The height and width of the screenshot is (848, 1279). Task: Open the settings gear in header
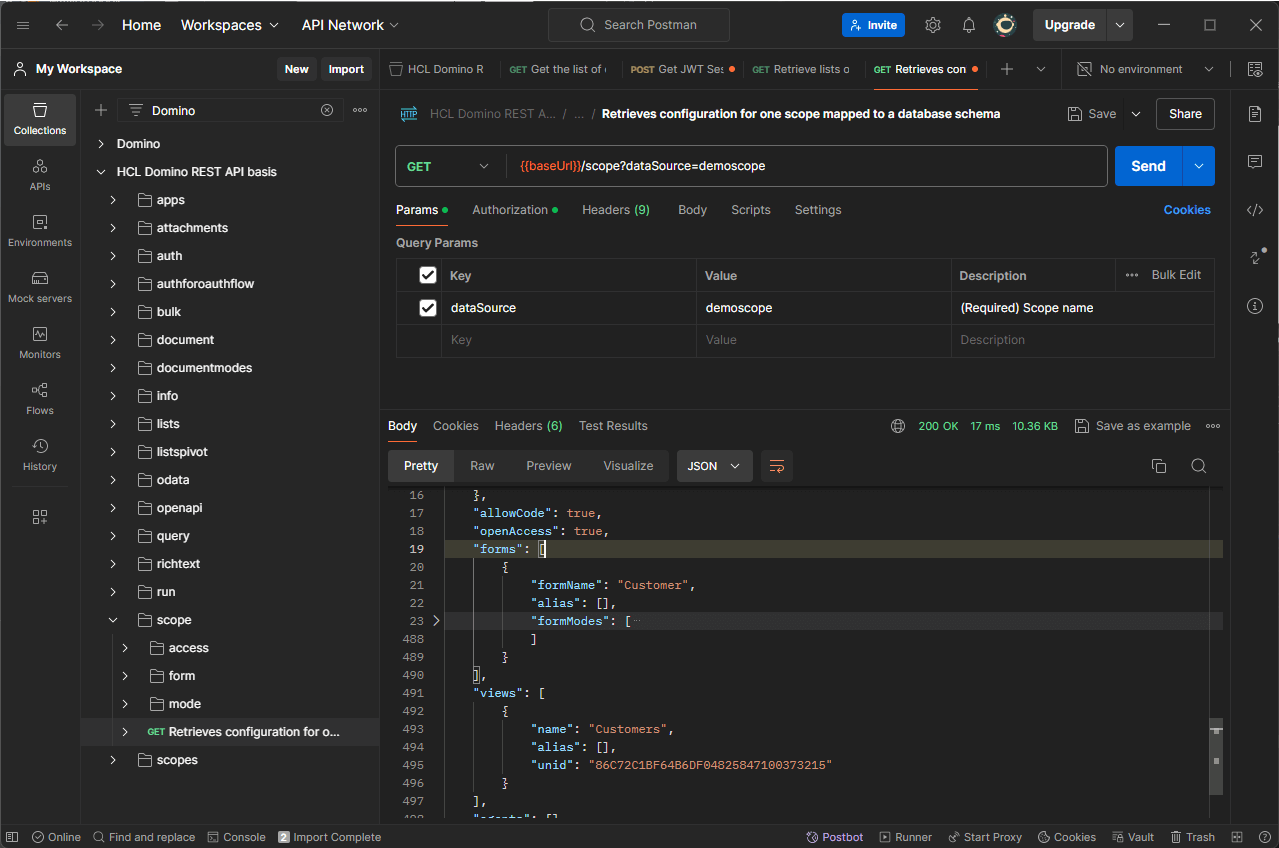click(x=932, y=25)
